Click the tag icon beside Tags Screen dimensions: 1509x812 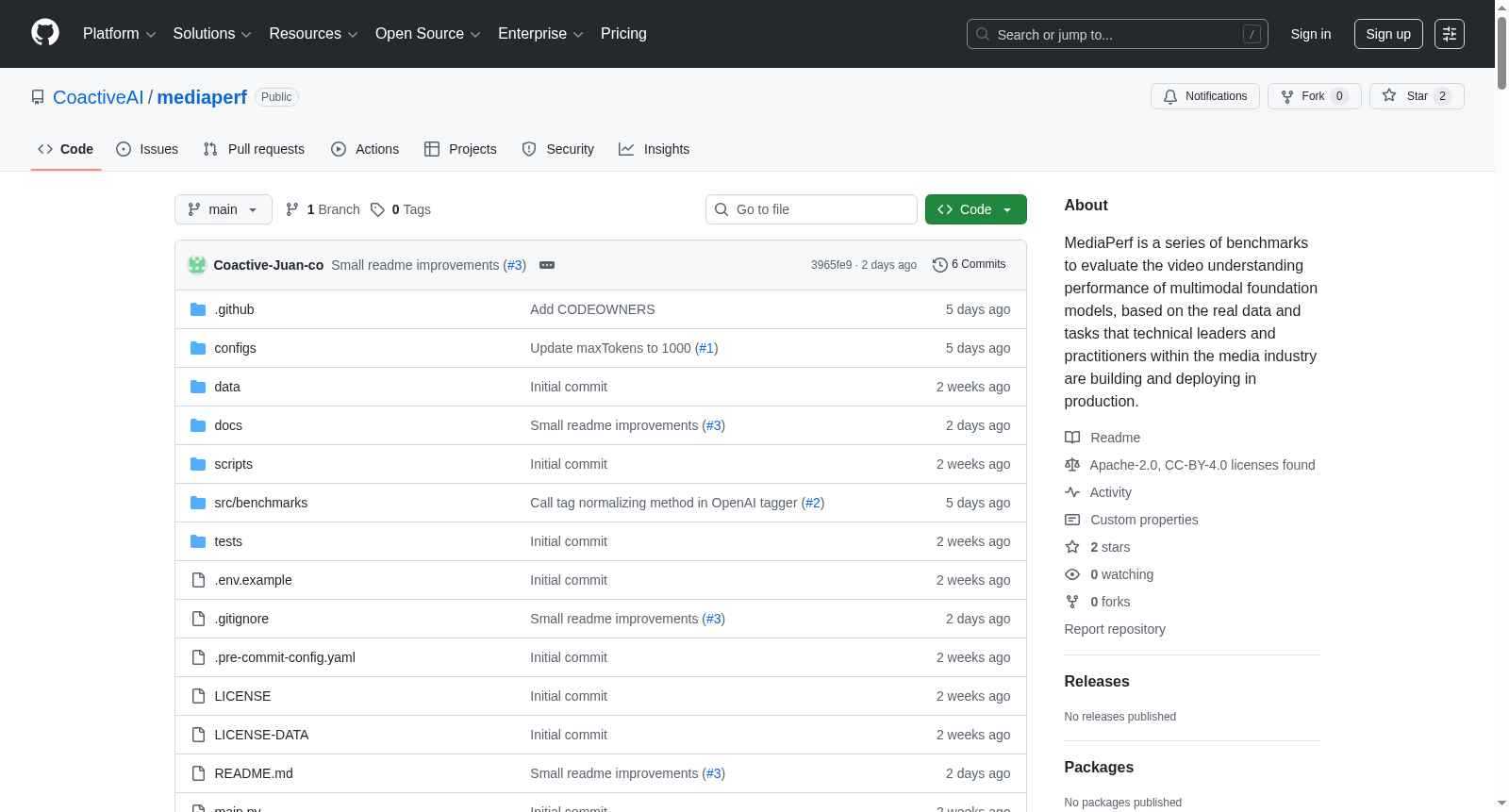tap(377, 209)
